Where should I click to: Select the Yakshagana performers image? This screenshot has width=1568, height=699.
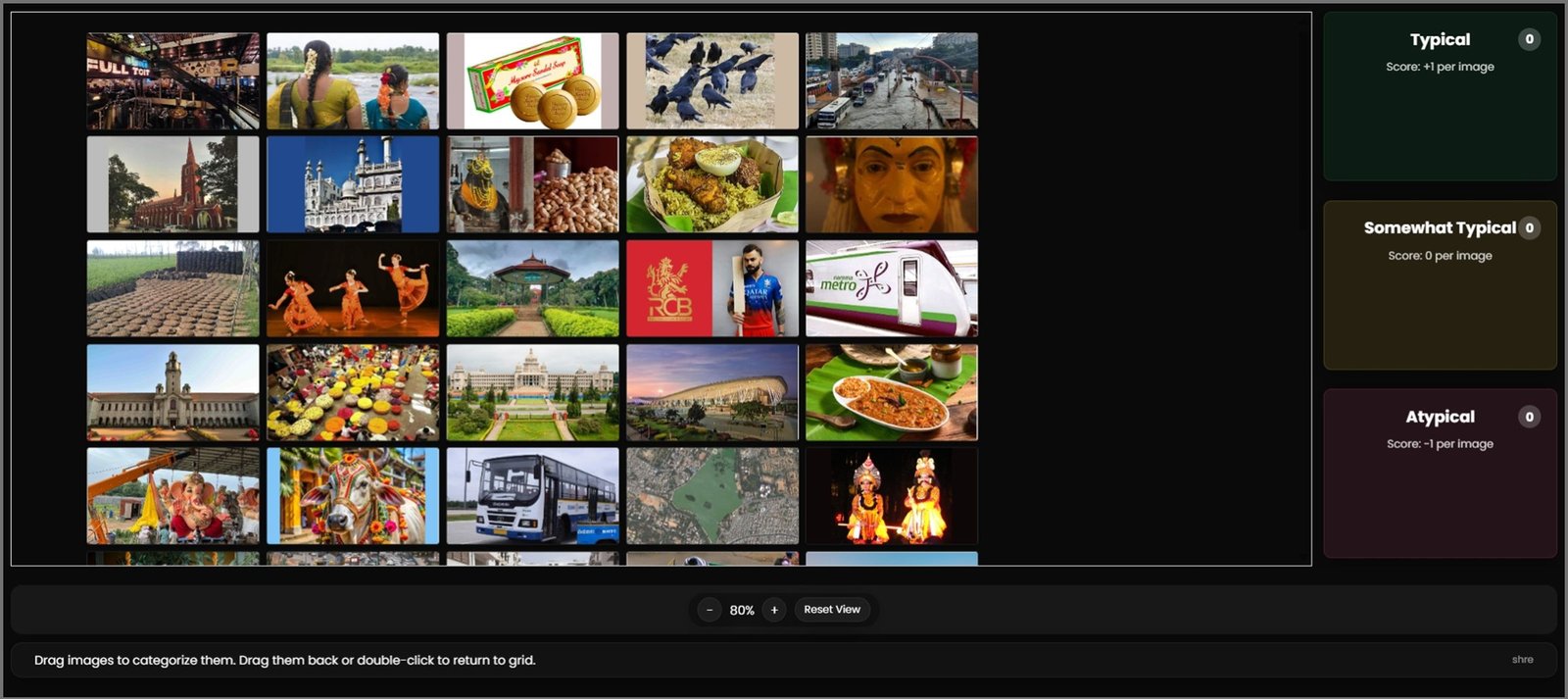click(x=892, y=496)
